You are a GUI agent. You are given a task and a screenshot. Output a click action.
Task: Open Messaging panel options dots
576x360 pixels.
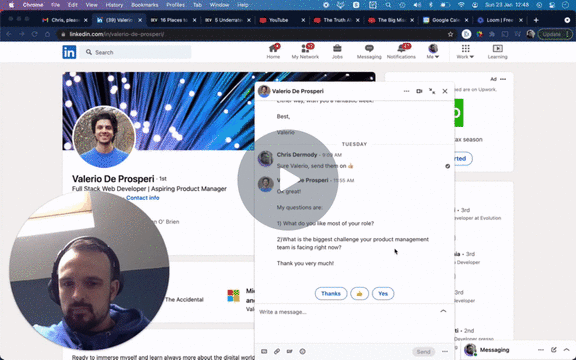point(541,350)
